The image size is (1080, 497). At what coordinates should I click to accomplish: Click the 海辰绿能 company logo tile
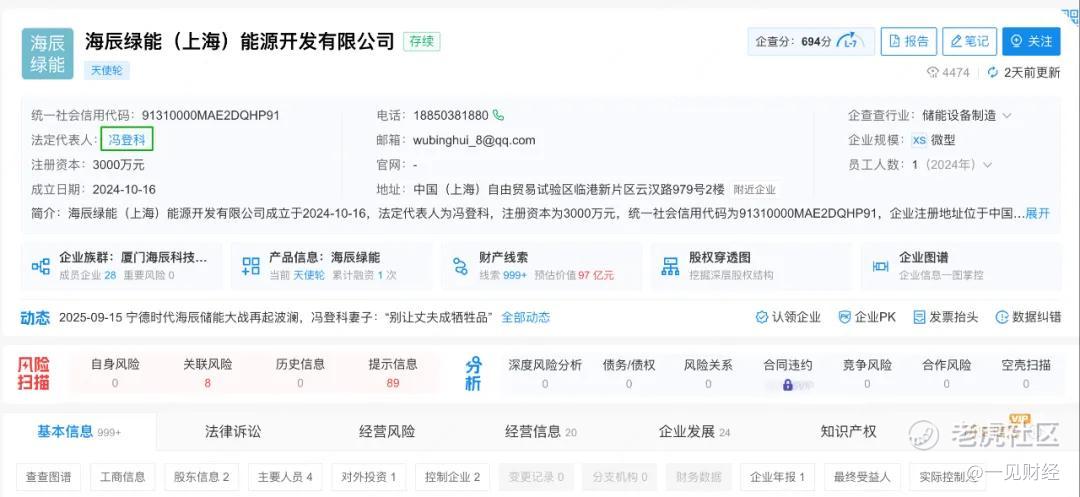coord(48,54)
